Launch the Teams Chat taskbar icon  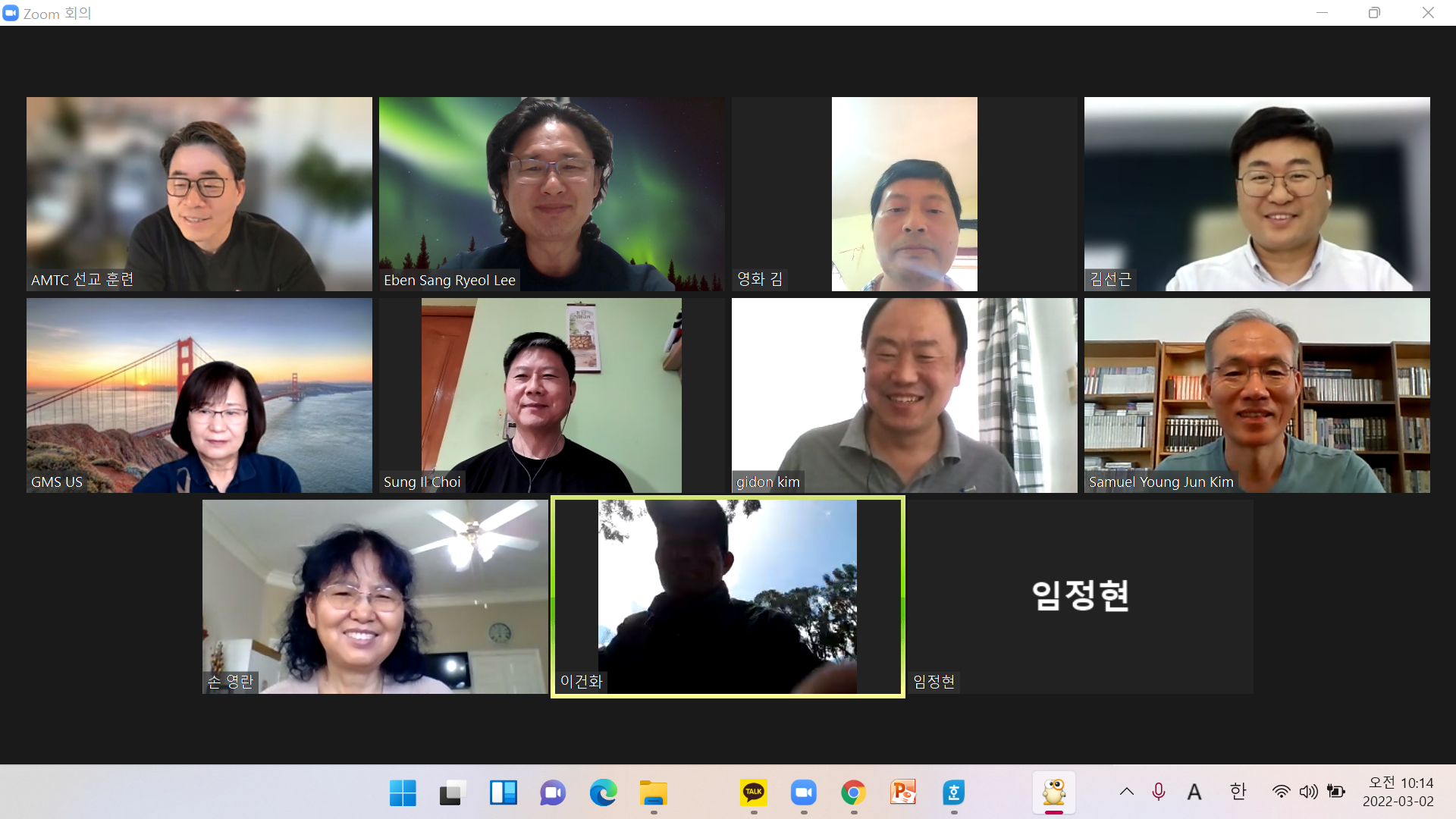pyautogui.click(x=553, y=793)
